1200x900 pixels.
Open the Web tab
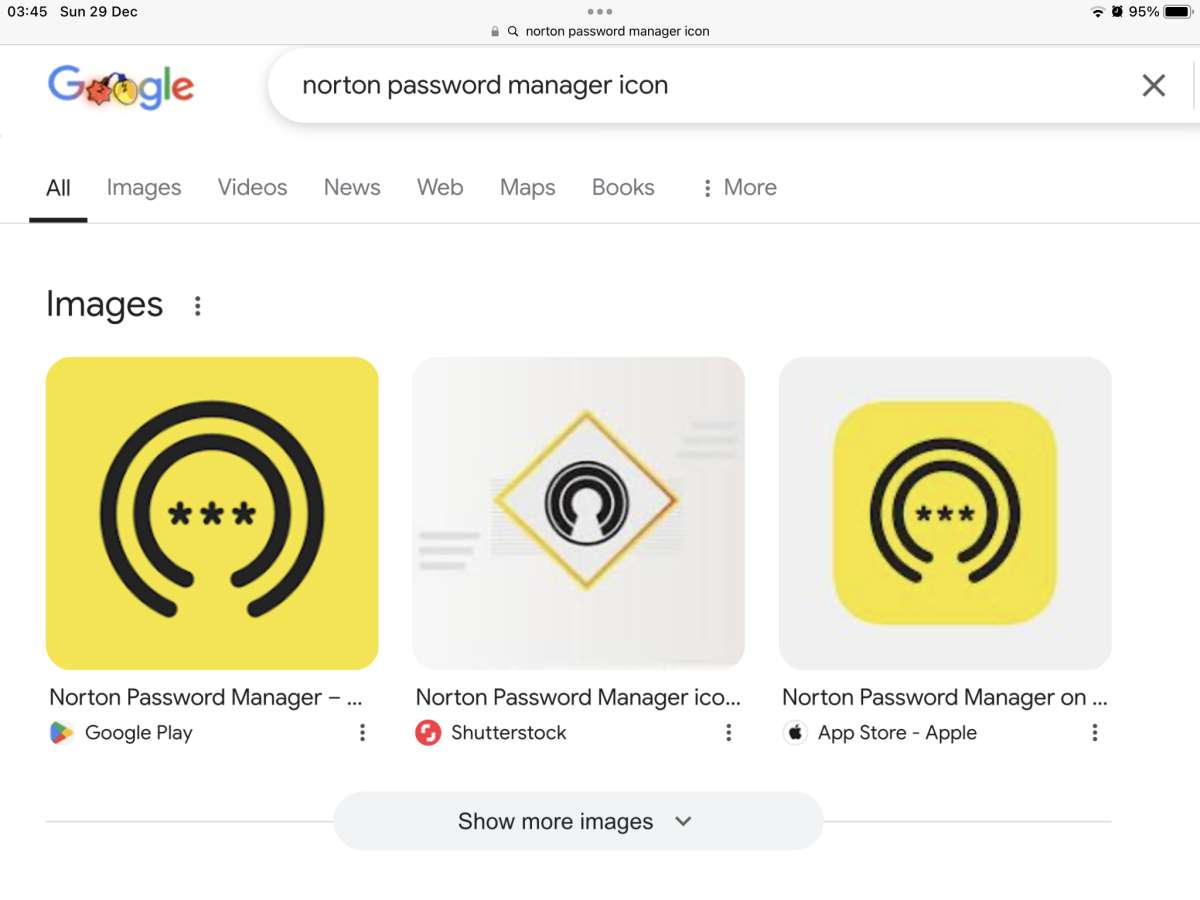[440, 187]
